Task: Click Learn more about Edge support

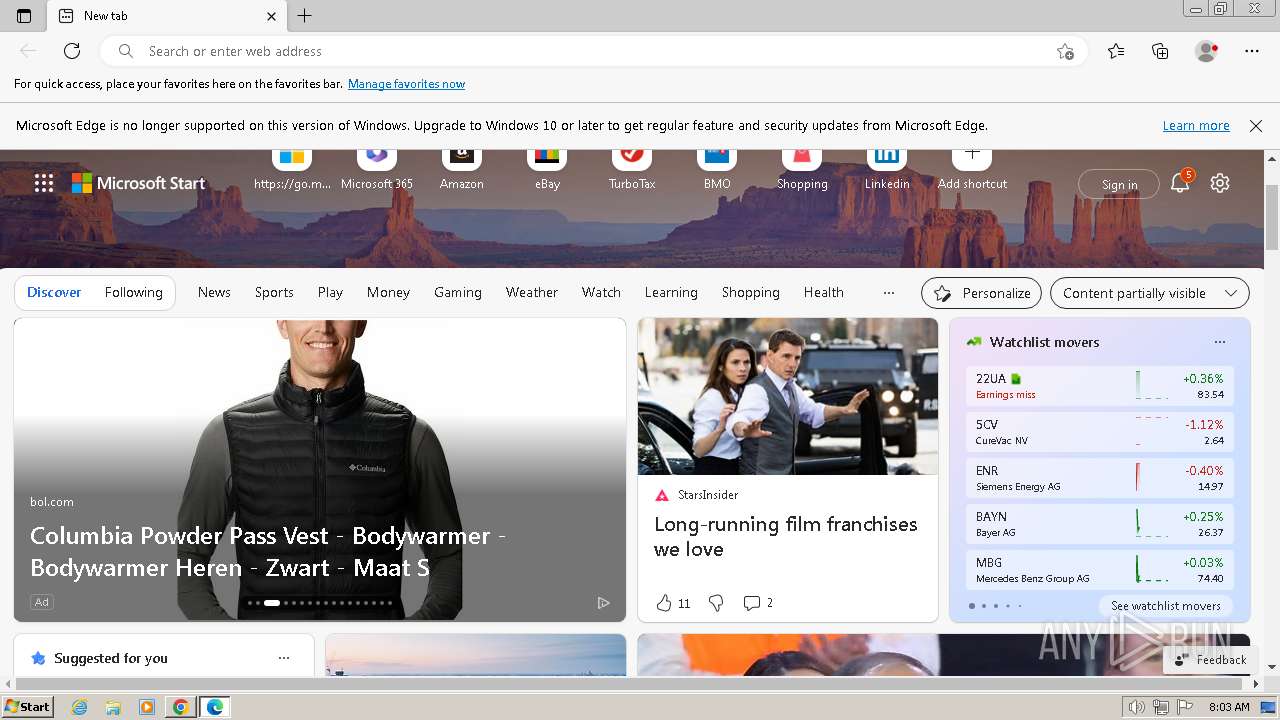Action: coord(1196,126)
